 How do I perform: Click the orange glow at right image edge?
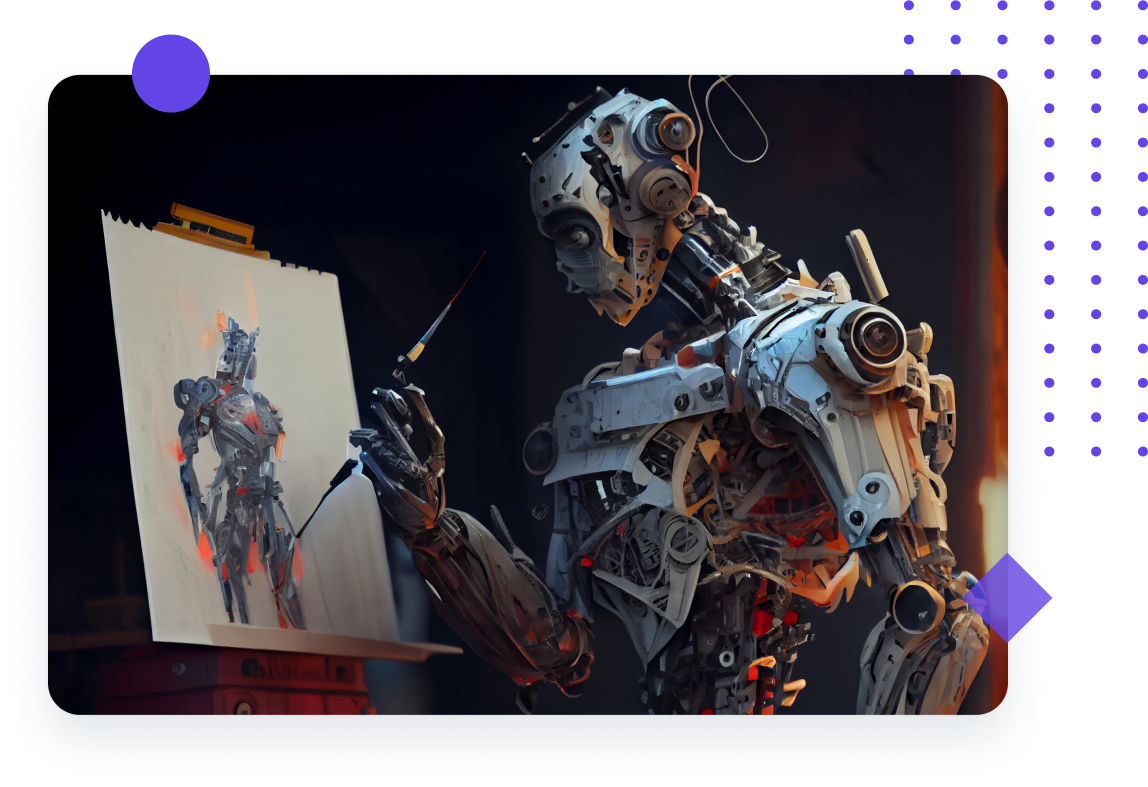(x=995, y=500)
